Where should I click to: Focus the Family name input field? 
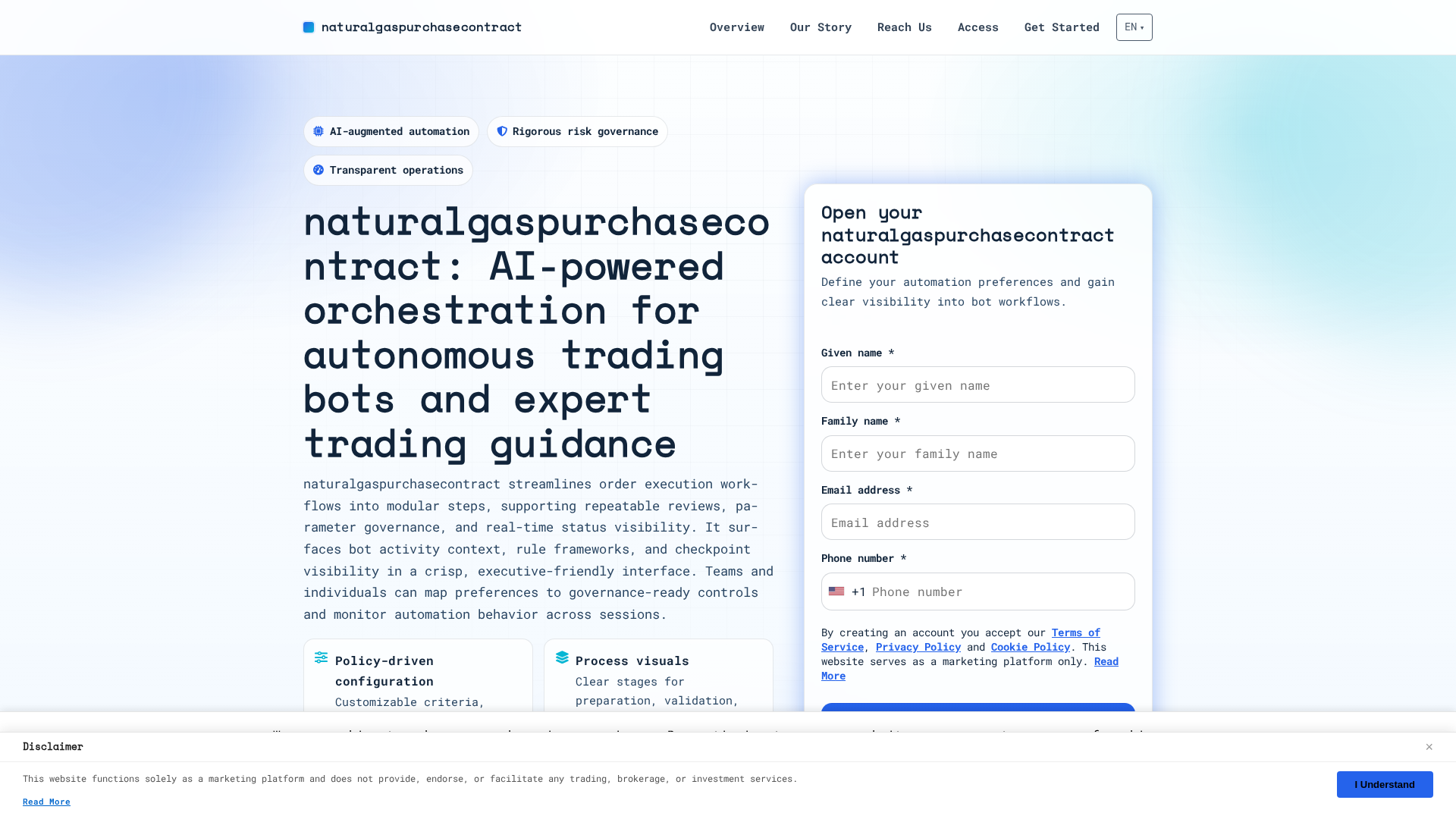pos(978,453)
